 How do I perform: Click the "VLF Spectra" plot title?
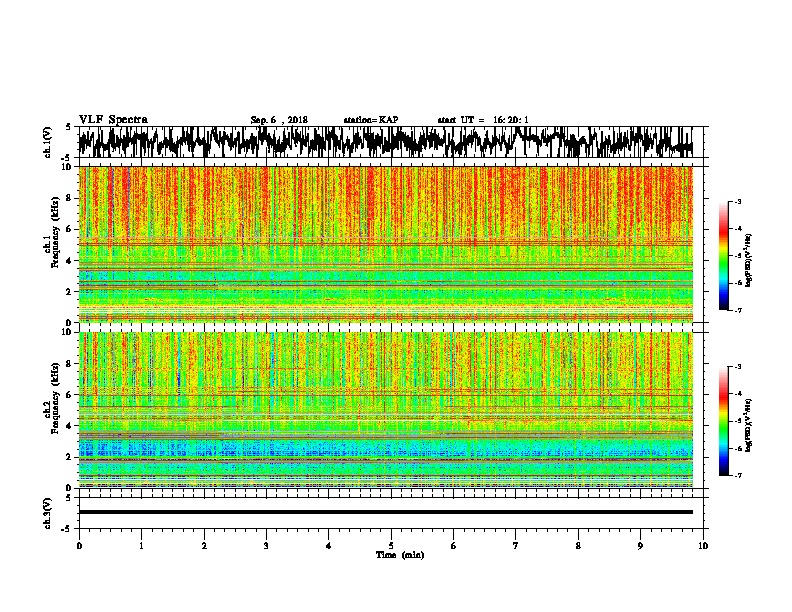(113, 120)
